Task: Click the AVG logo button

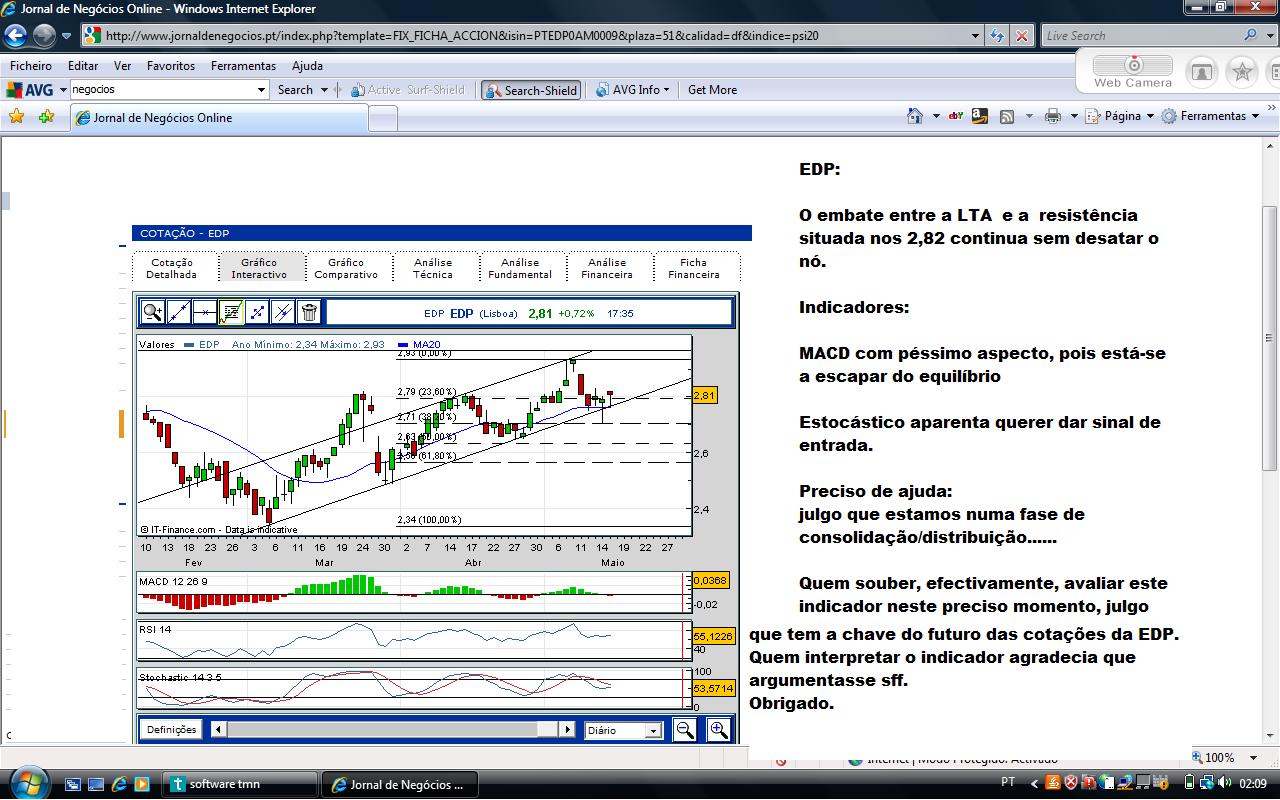Action: coord(30,90)
